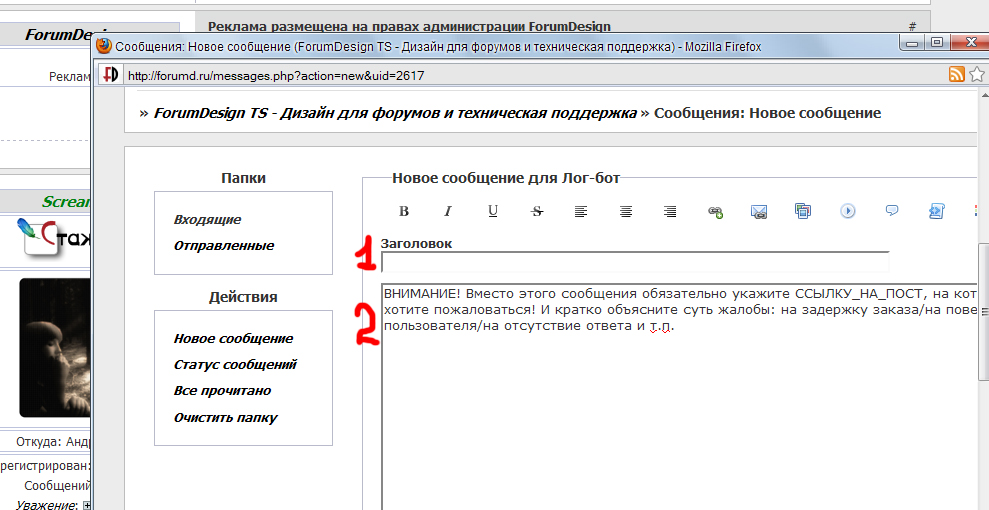This screenshot has height=510, width=989.
Task: Apply strikethrough formatting
Action: click(x=537, y=211)
